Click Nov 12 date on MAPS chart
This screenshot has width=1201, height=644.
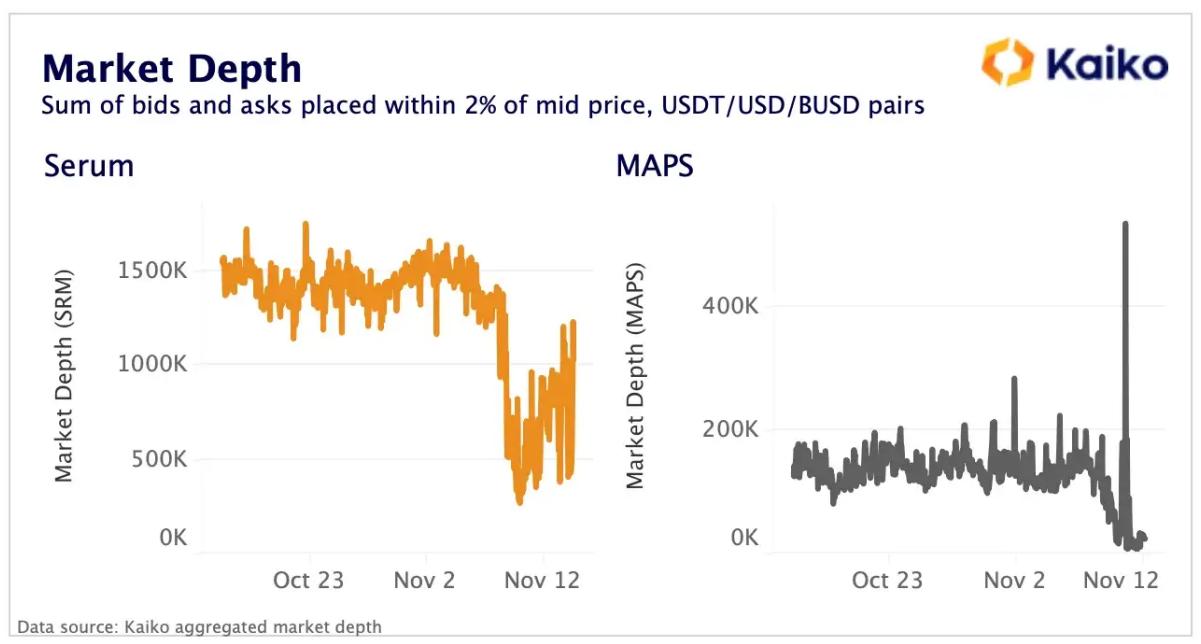click(1122, 580)
